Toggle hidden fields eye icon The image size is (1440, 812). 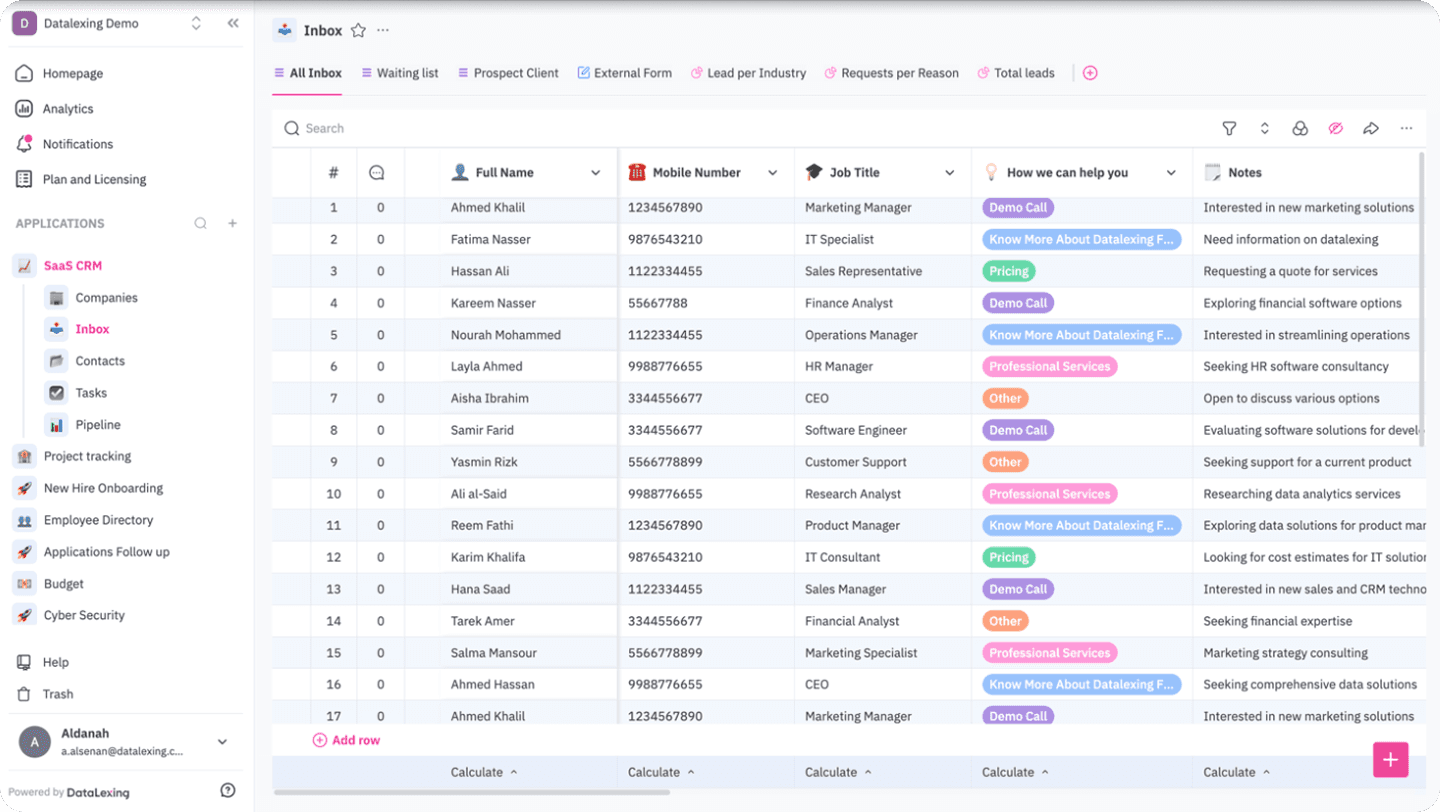point(1335,128)
